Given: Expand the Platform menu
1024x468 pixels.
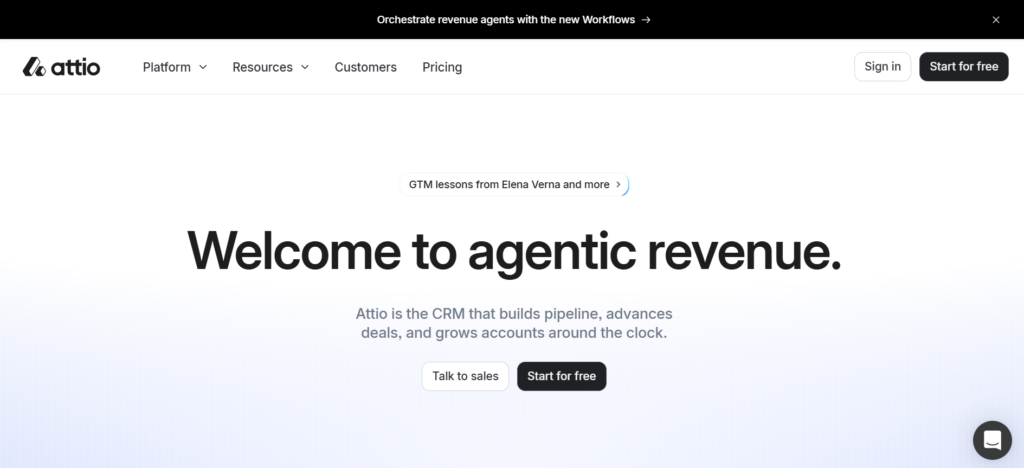Looking at the screenshot, I should click(174, 67).
